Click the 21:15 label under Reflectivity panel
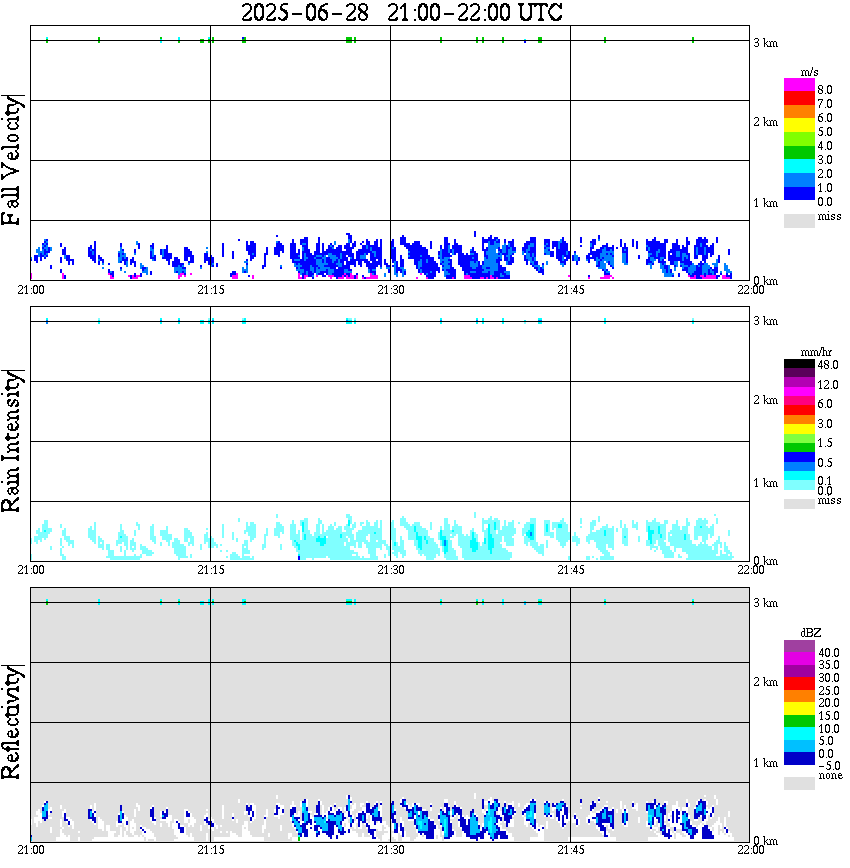Screen dimensions: 850x868 (211, 850)
